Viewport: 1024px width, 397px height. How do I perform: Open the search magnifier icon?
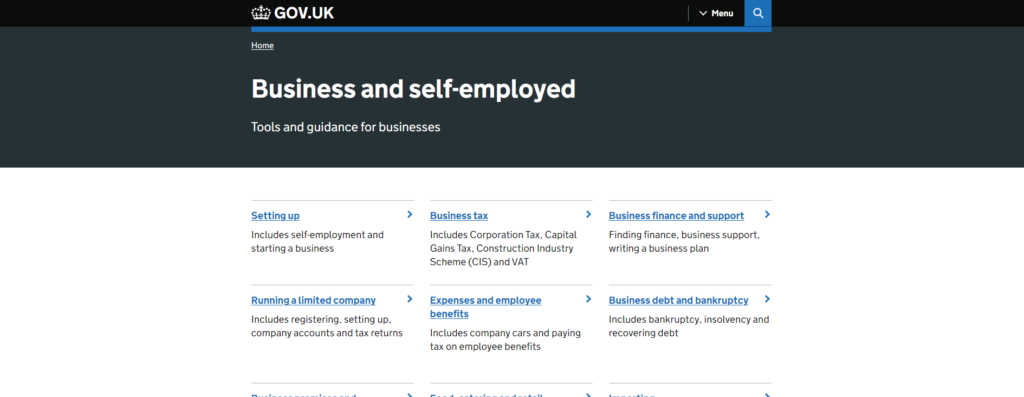tap(758, 13)
